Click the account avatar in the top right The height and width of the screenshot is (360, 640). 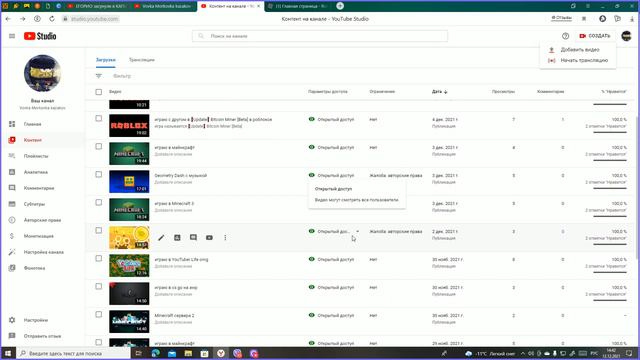[x=626, y=36]
